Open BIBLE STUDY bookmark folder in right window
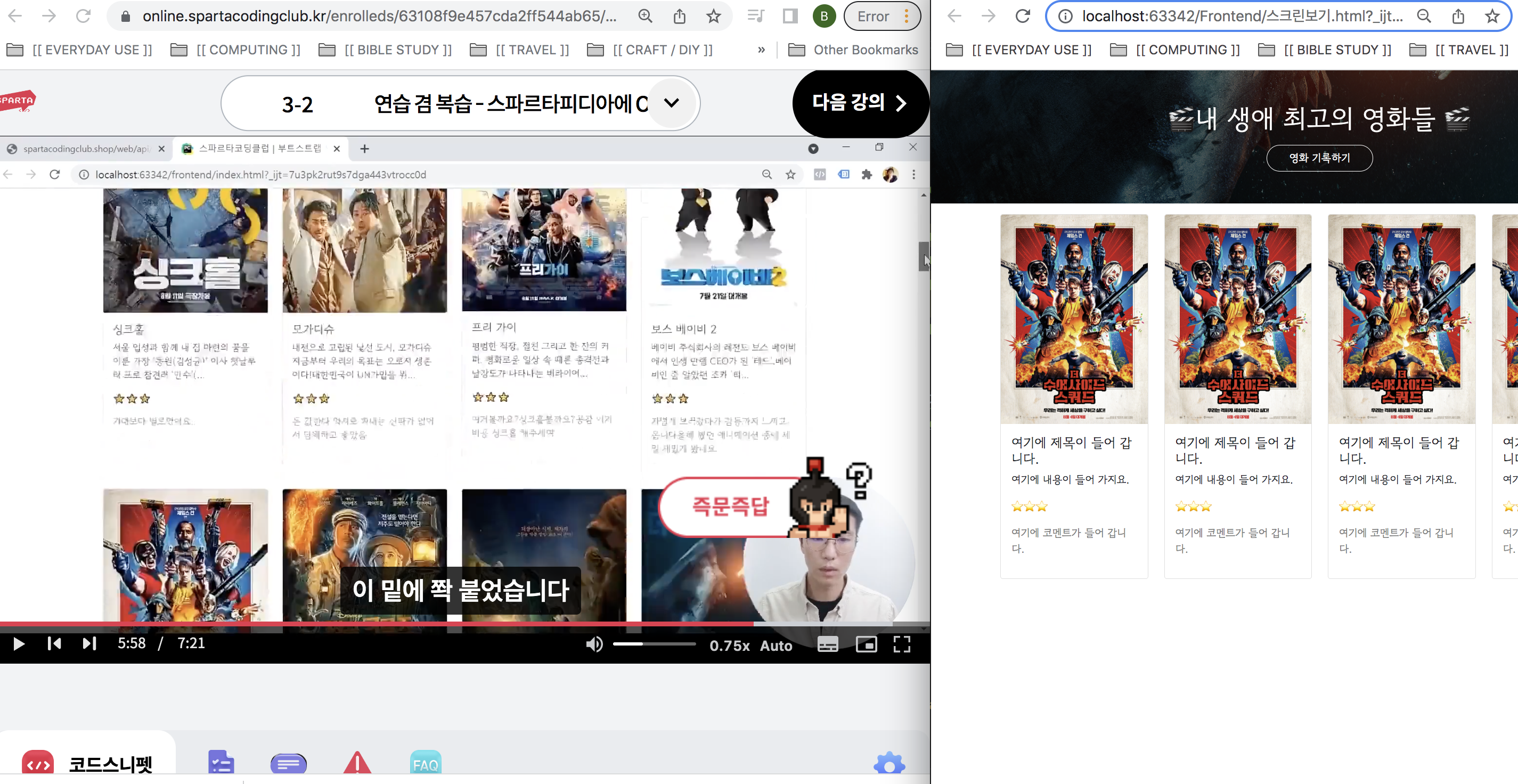This screenshot has height=784, width=1518. (x=1325, y=50)
